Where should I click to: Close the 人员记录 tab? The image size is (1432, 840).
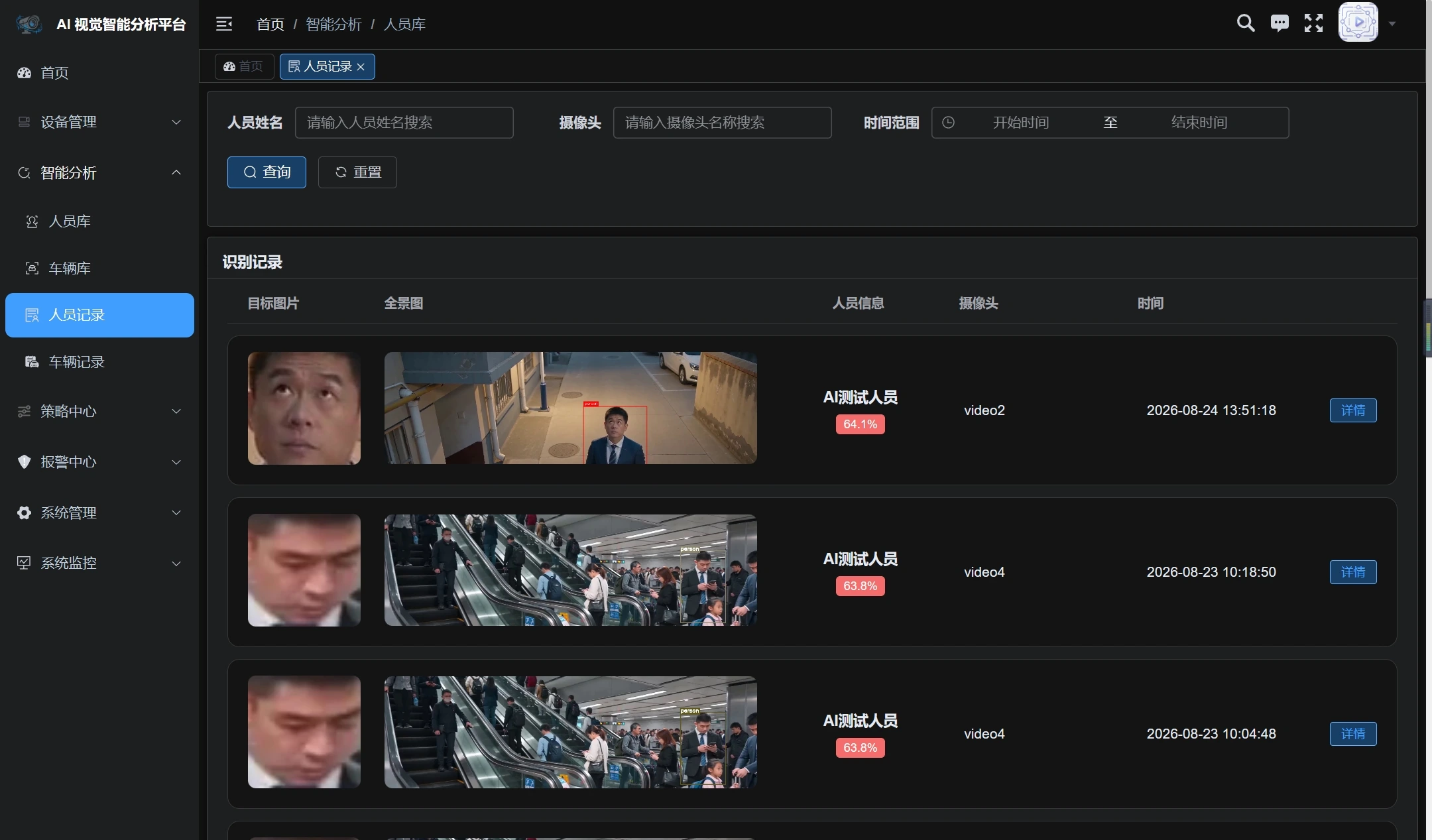pyautogui.click(x=361, y=67)
